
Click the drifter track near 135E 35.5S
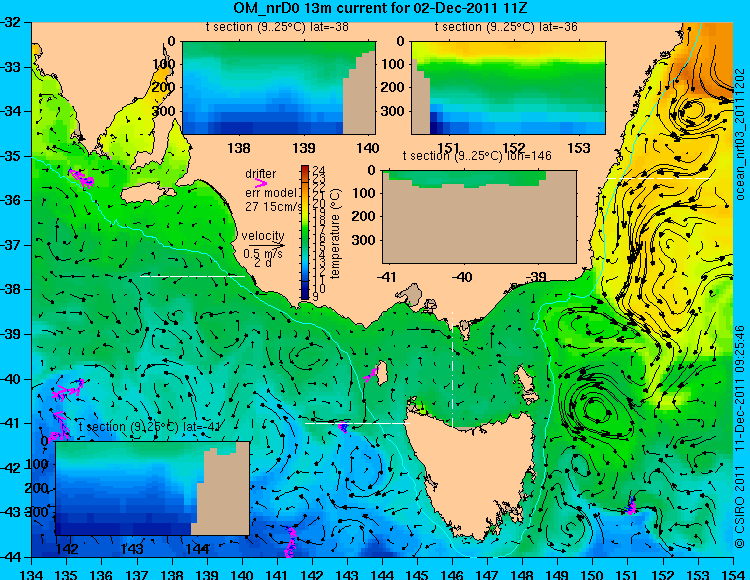[x=81, y=178]
